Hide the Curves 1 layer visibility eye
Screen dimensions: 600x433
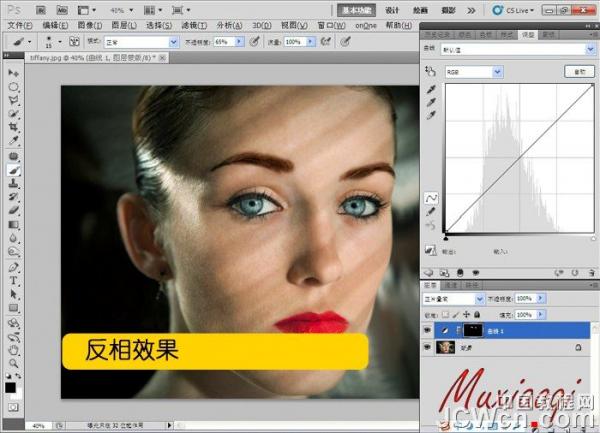pyautogui.click(x=427, y=329)
